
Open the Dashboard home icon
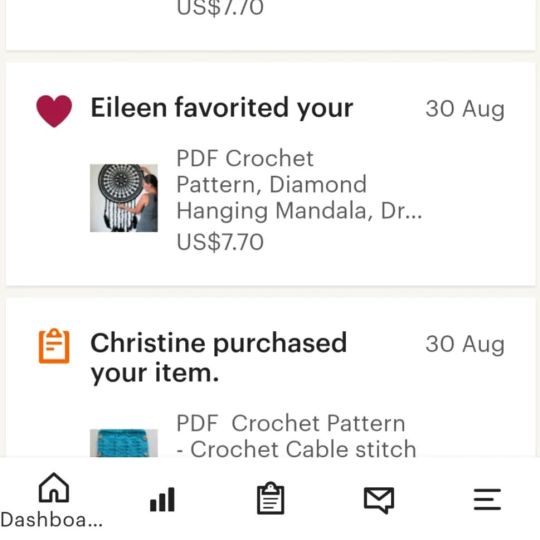54,488
